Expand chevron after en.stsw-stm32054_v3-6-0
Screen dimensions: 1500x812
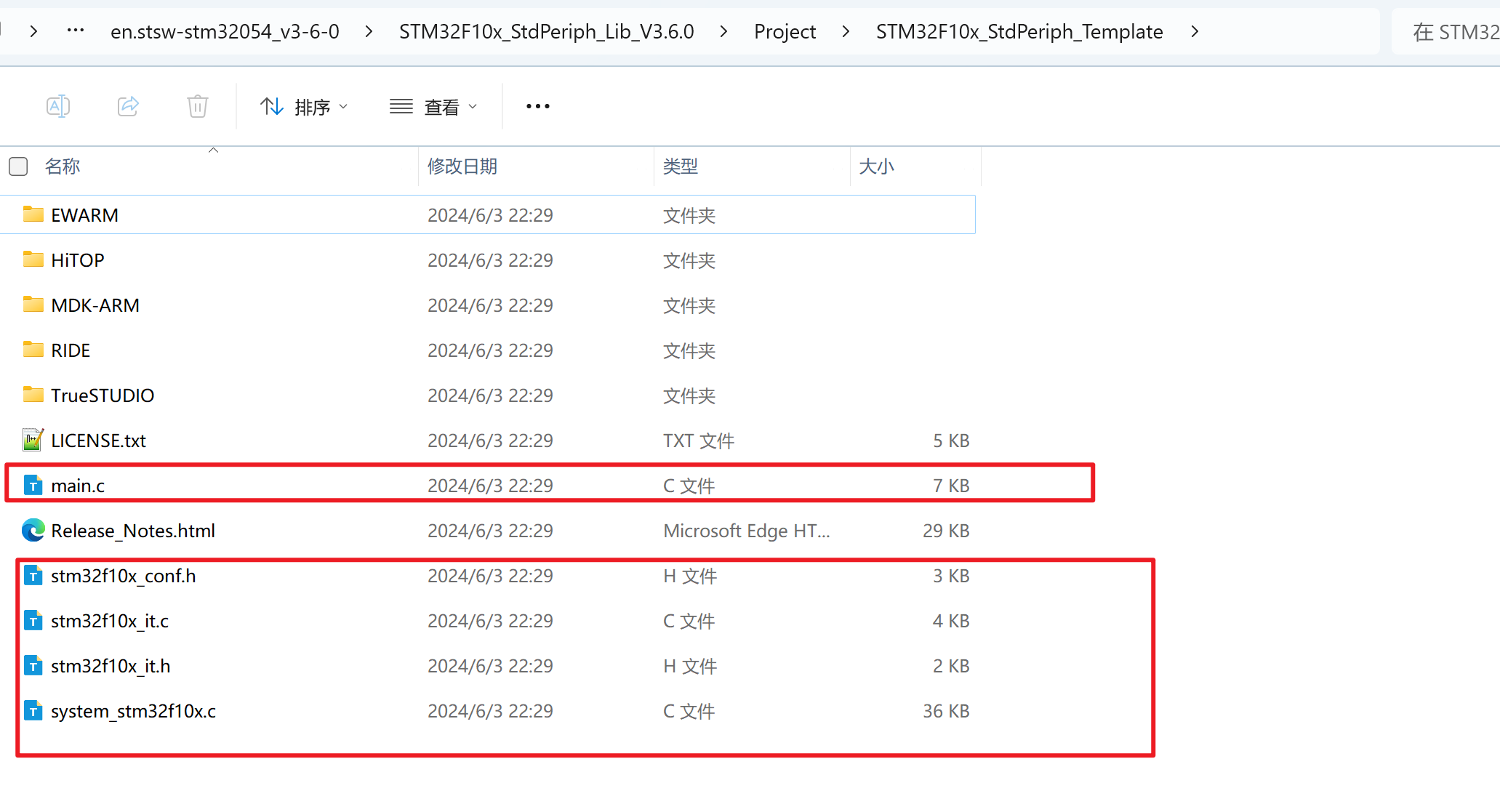pyautogui.click(x=369, y=31)
